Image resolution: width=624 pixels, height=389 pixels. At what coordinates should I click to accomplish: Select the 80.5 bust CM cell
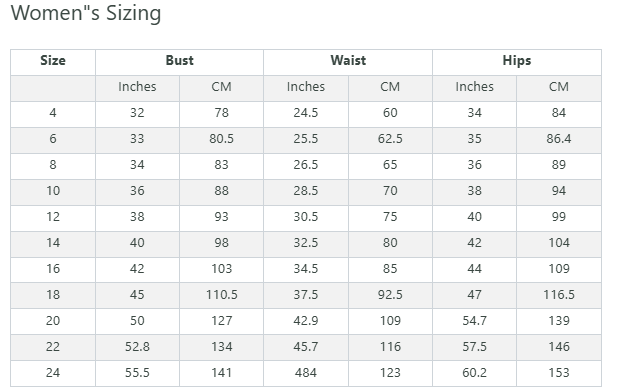(221, 139)
